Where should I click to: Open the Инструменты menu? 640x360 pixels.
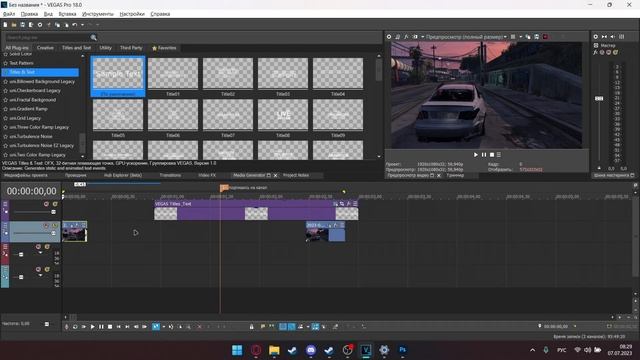pyautogui.click(x=98, y=14)
